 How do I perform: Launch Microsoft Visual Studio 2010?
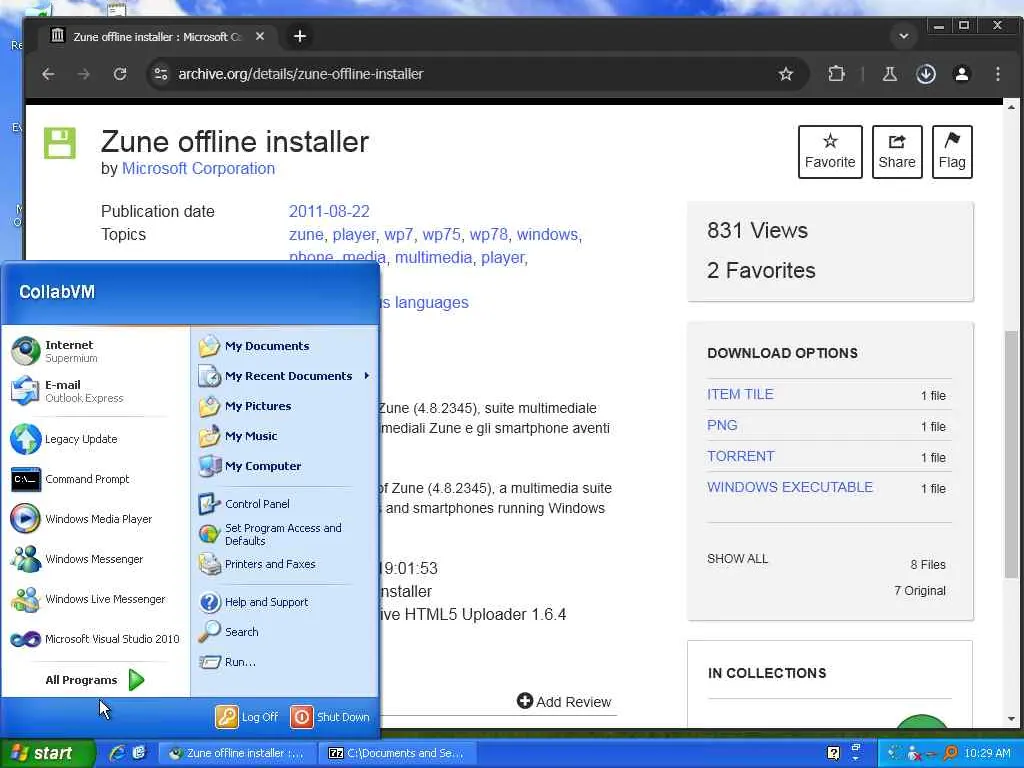[95, 639]
